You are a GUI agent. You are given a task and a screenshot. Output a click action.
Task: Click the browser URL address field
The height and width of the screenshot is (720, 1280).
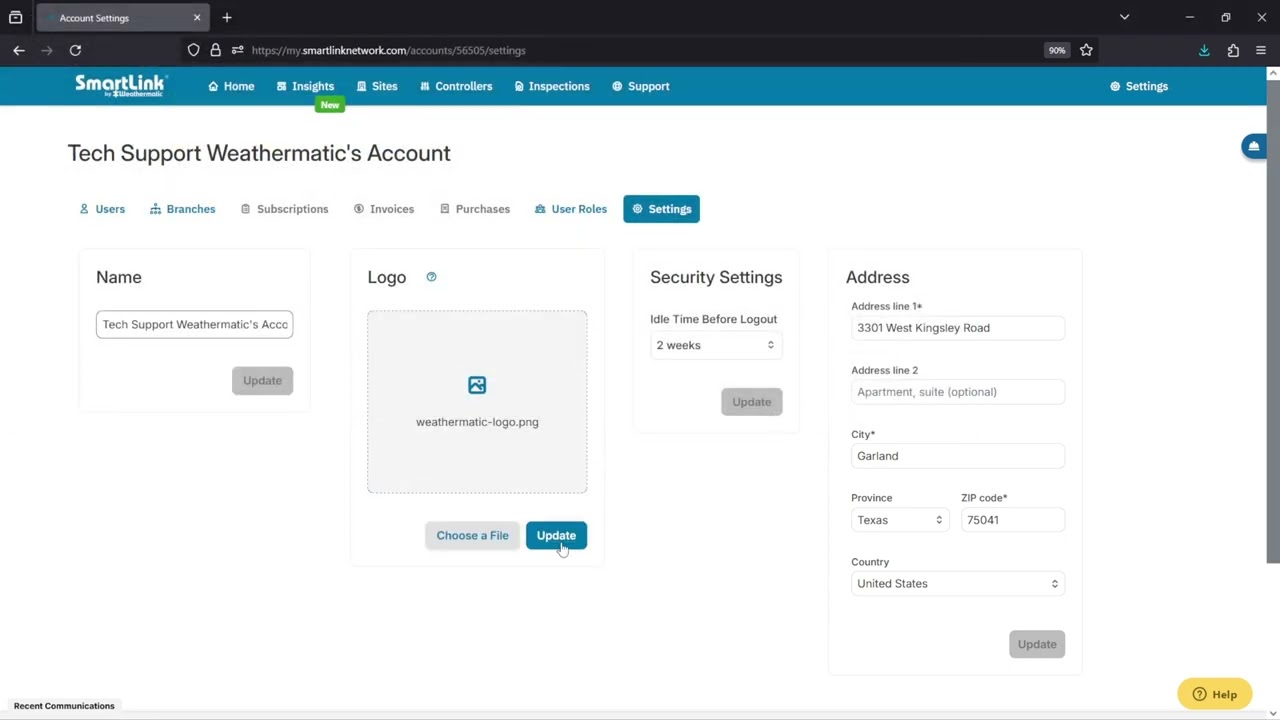tap(640, 50)
